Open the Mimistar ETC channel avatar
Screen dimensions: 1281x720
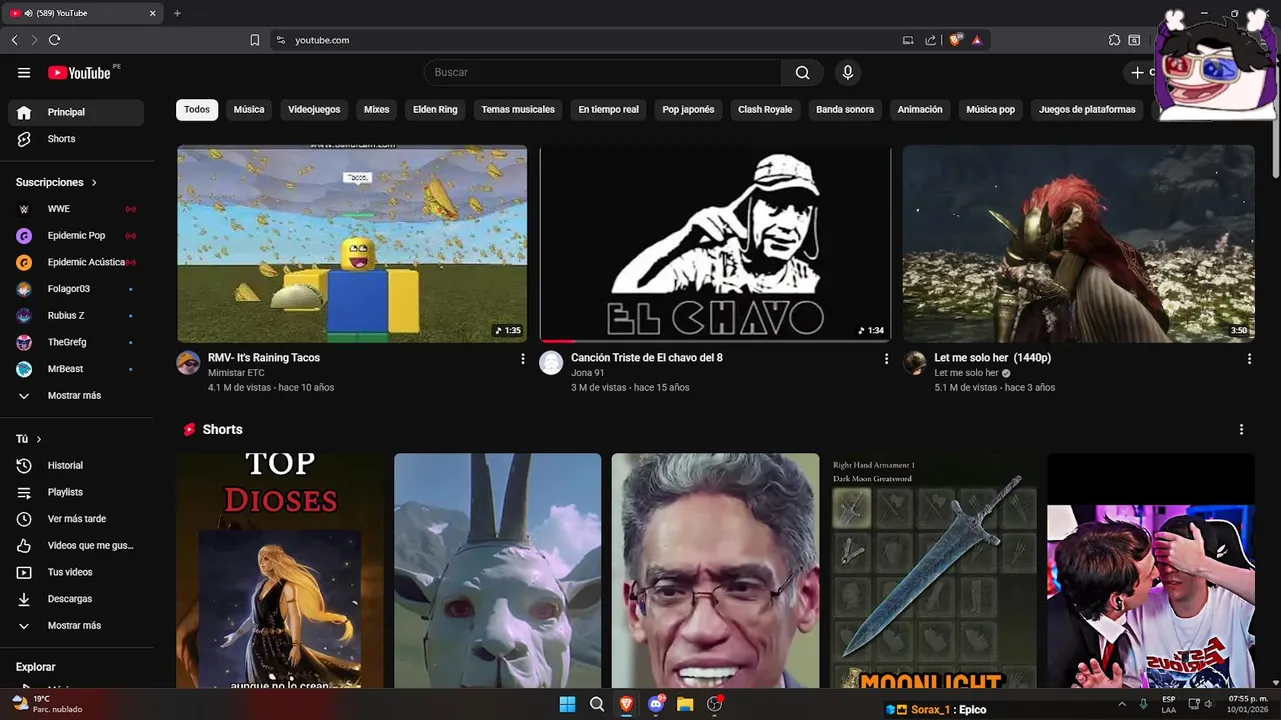tap(188, 362)
